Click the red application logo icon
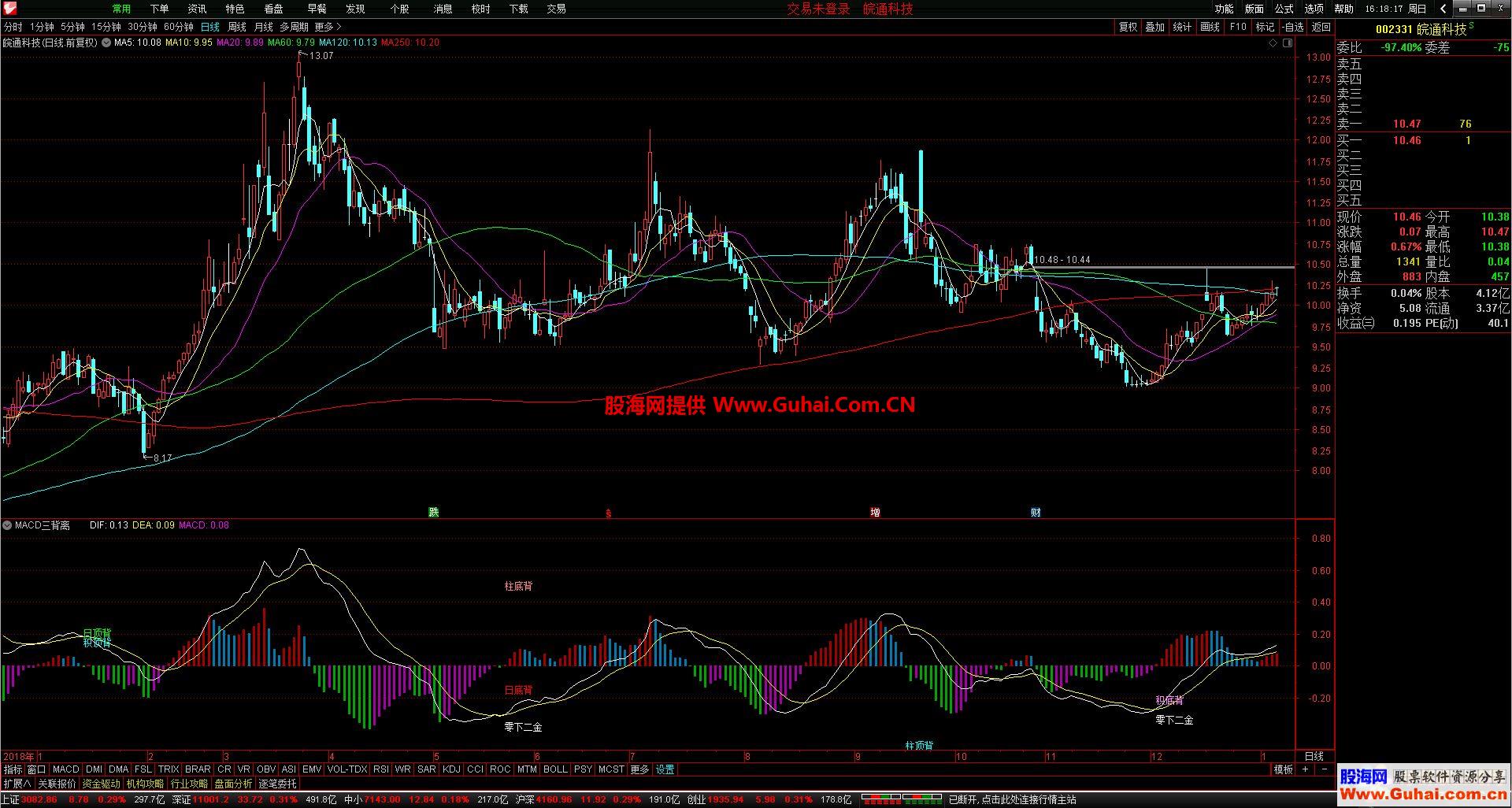The width and height of the screenshot is (1512, 808). [x=9, y=9]
